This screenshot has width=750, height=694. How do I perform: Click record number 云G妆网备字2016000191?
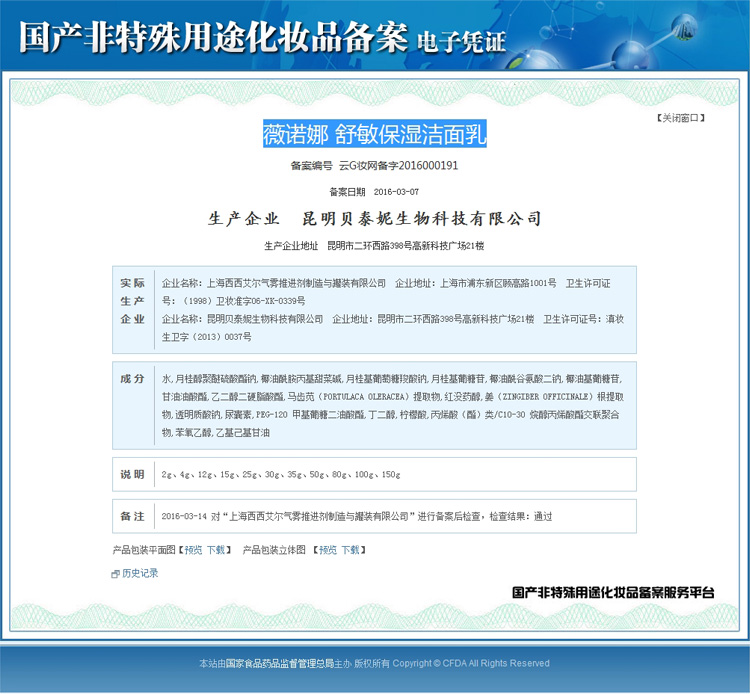point(398,165)
